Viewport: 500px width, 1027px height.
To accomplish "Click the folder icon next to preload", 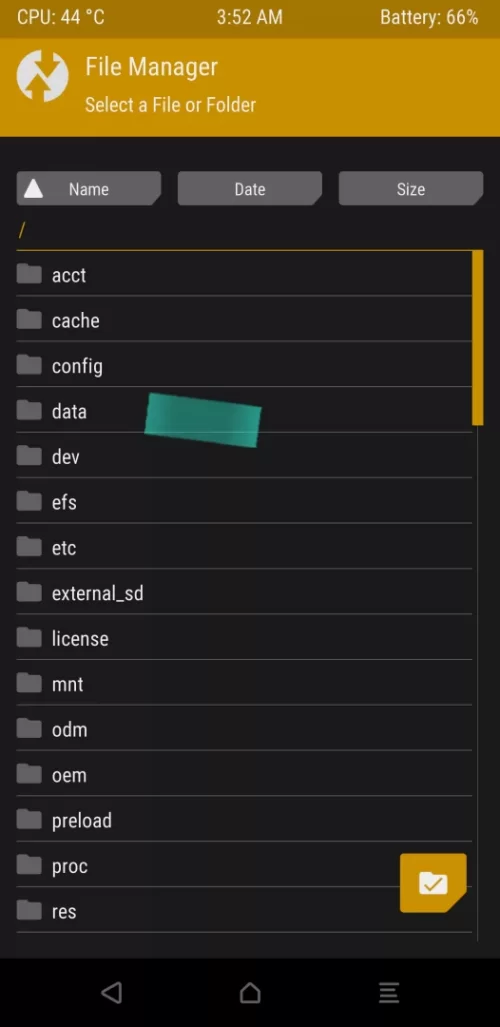I will [29, 819].
